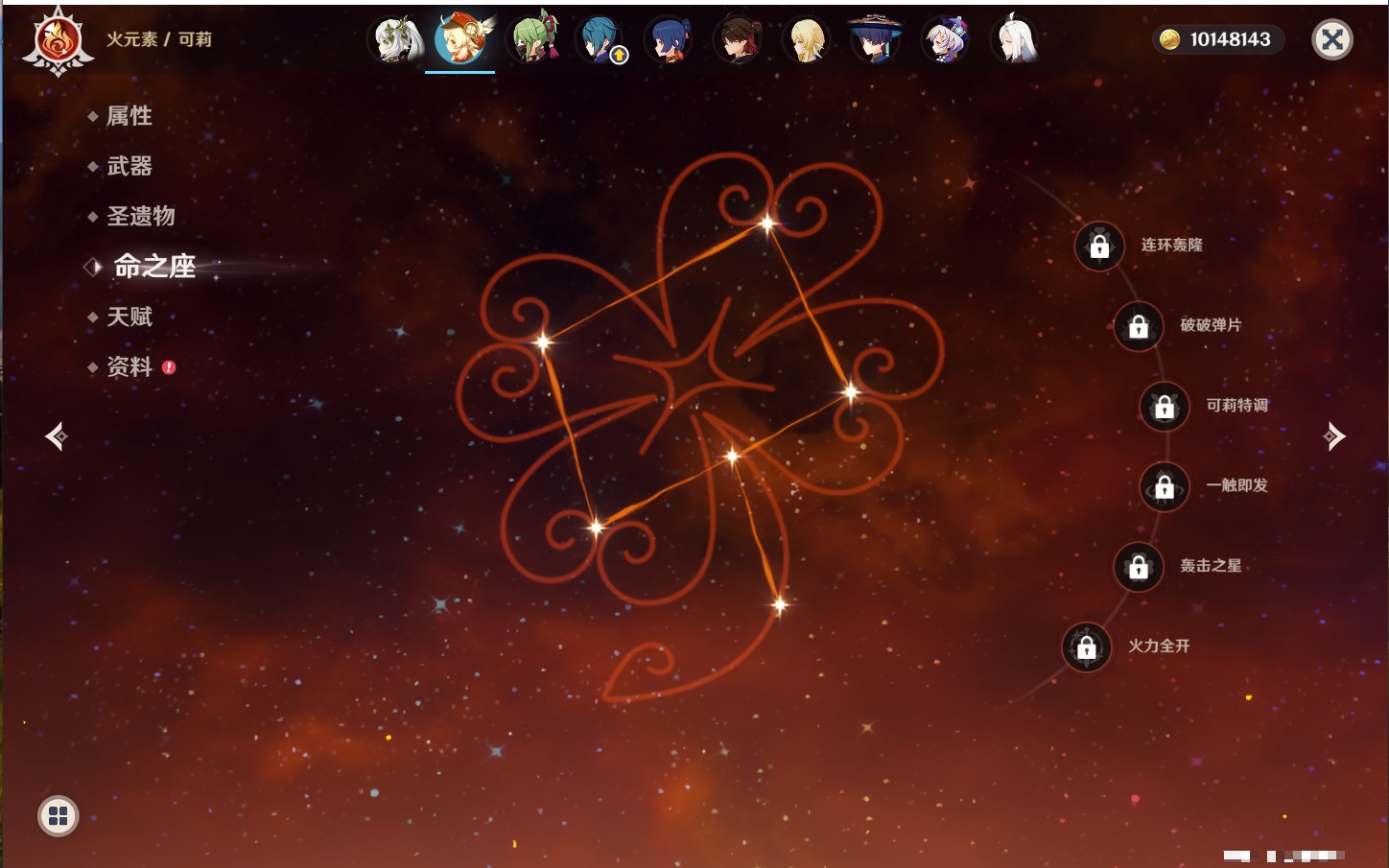Choose the green-haired character portrait
The image size is (1389, 868).
coord(533,39)
